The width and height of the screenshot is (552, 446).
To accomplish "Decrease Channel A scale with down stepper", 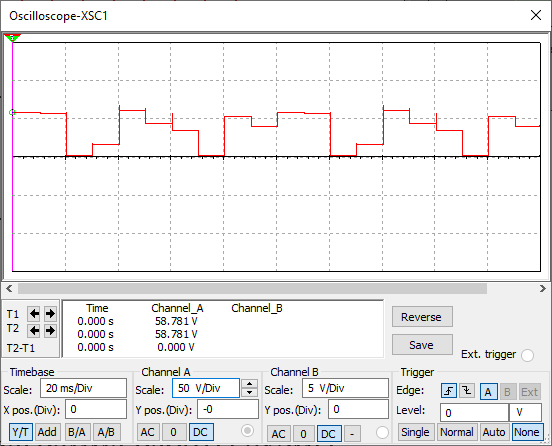I will (x=250, y=392).
